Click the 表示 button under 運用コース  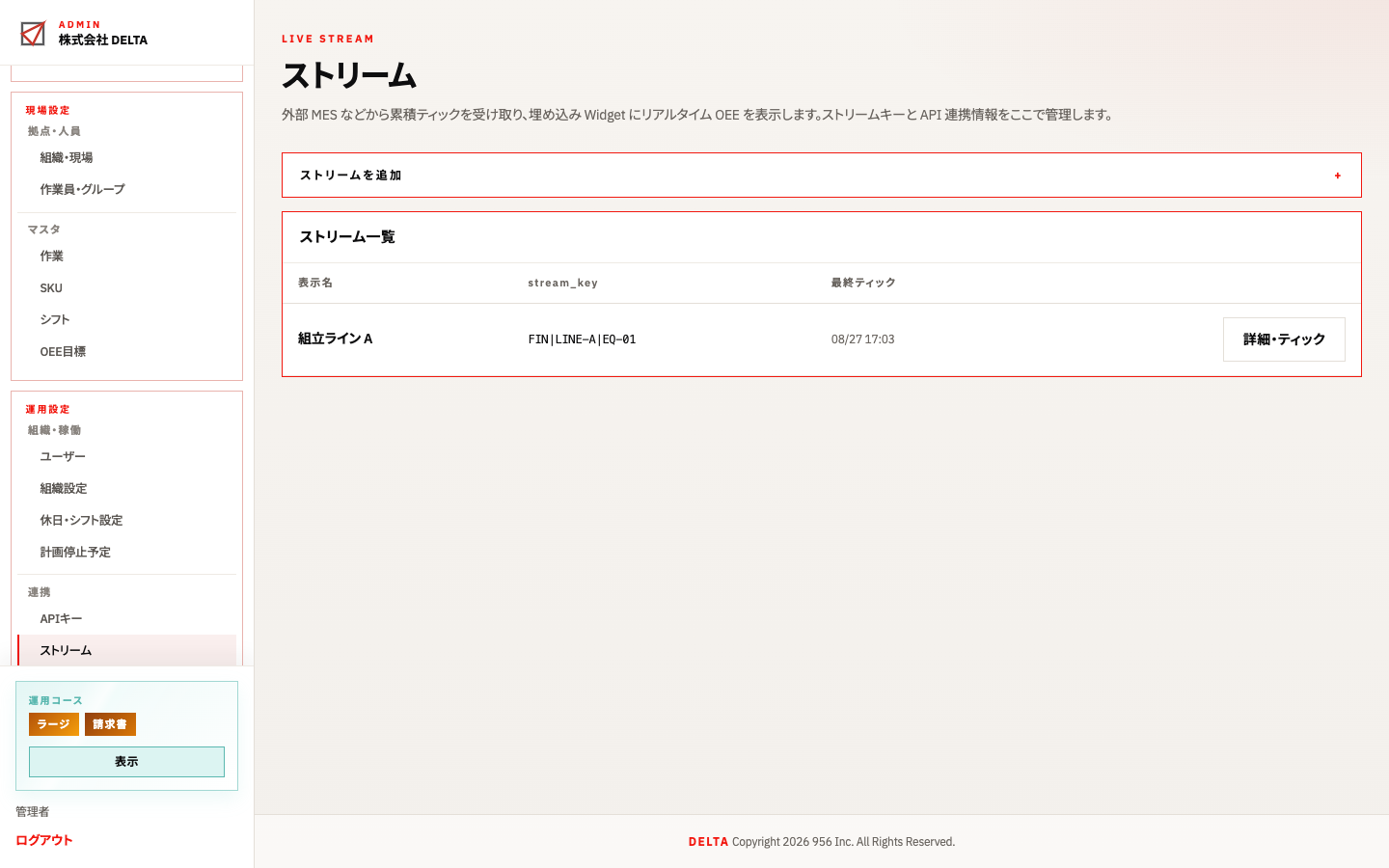point(126,762)
